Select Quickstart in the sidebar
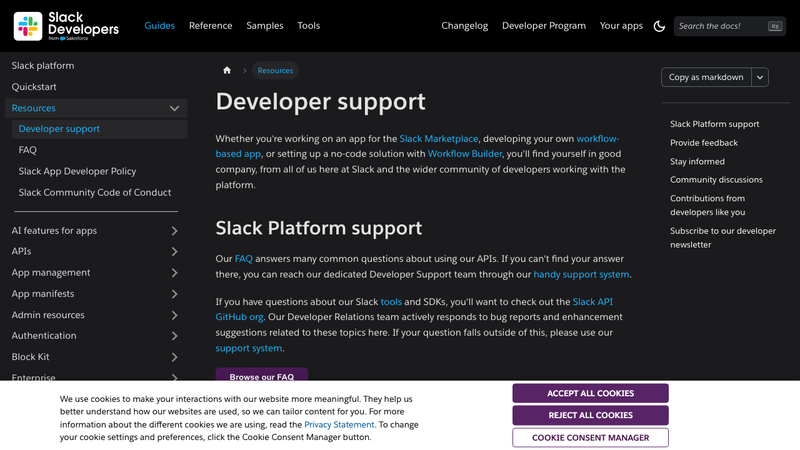The image size is (800, 450). tap(34, 87)
